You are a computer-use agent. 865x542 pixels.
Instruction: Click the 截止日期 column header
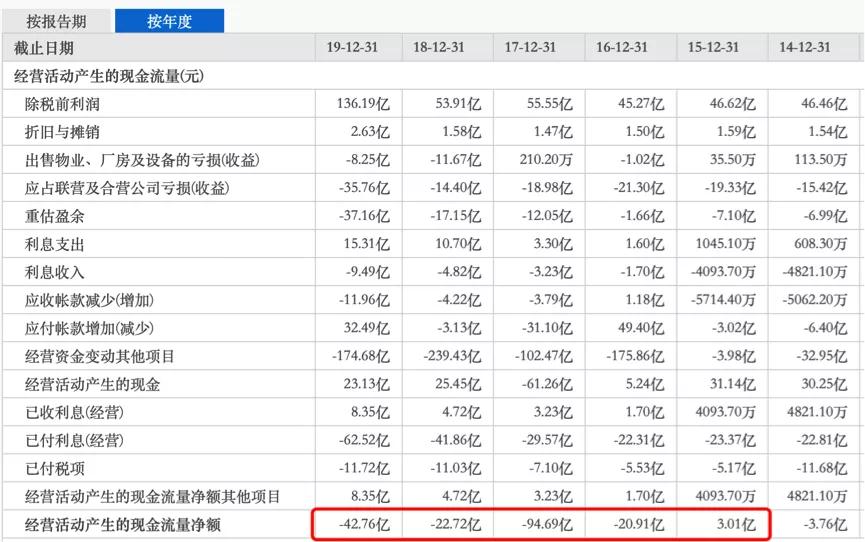pos(44,48)
